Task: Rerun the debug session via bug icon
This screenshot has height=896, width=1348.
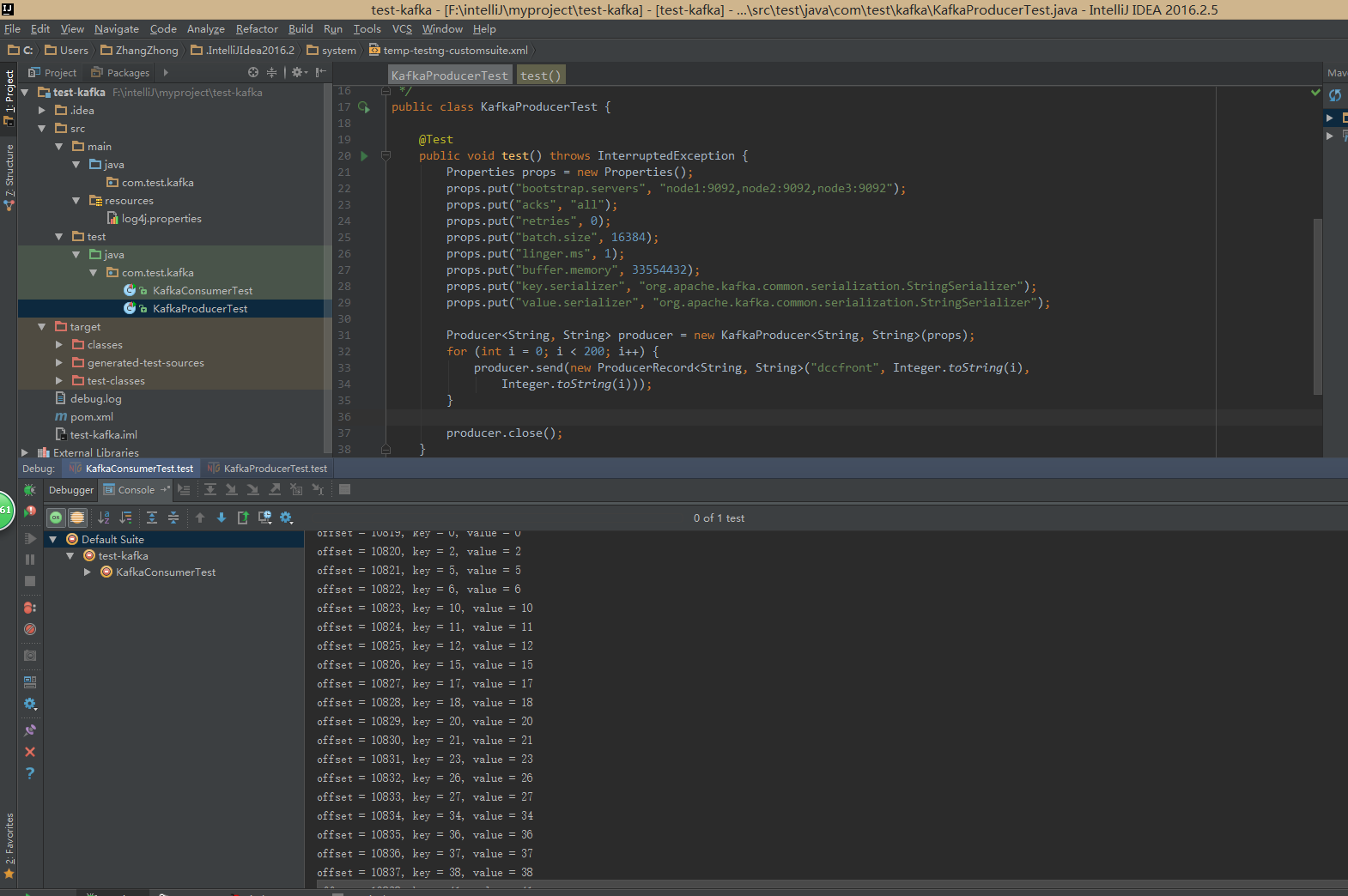Action: click(30, 490)
